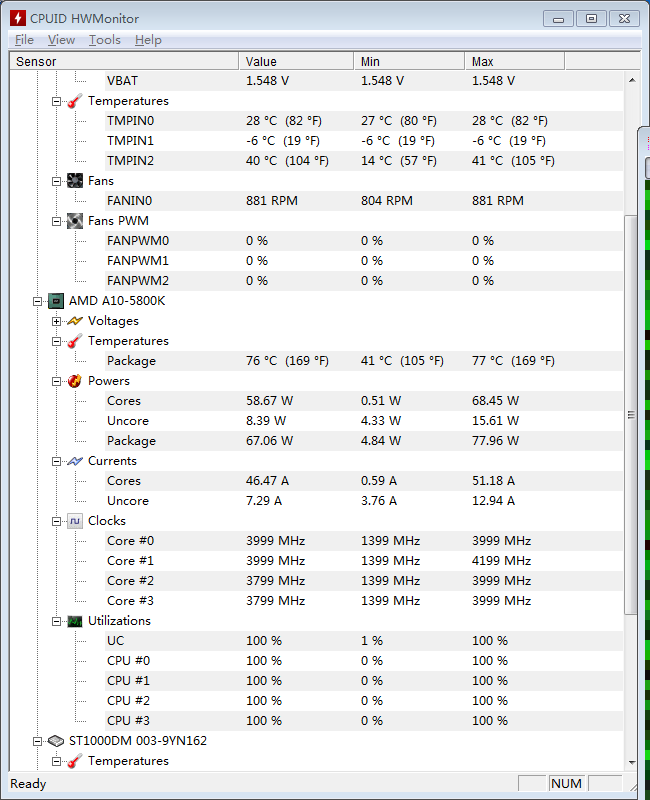Viewport: 650px width, 800px height.
Task: Click the NUM indicator in status bar
Action: click(x=566, y=784)
